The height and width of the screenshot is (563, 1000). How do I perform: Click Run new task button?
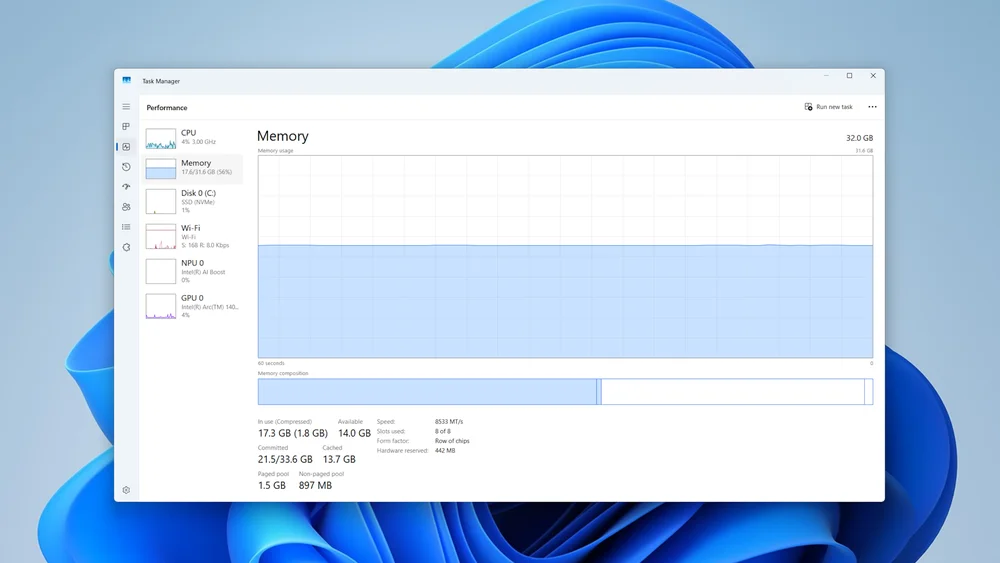click(828, 107)
